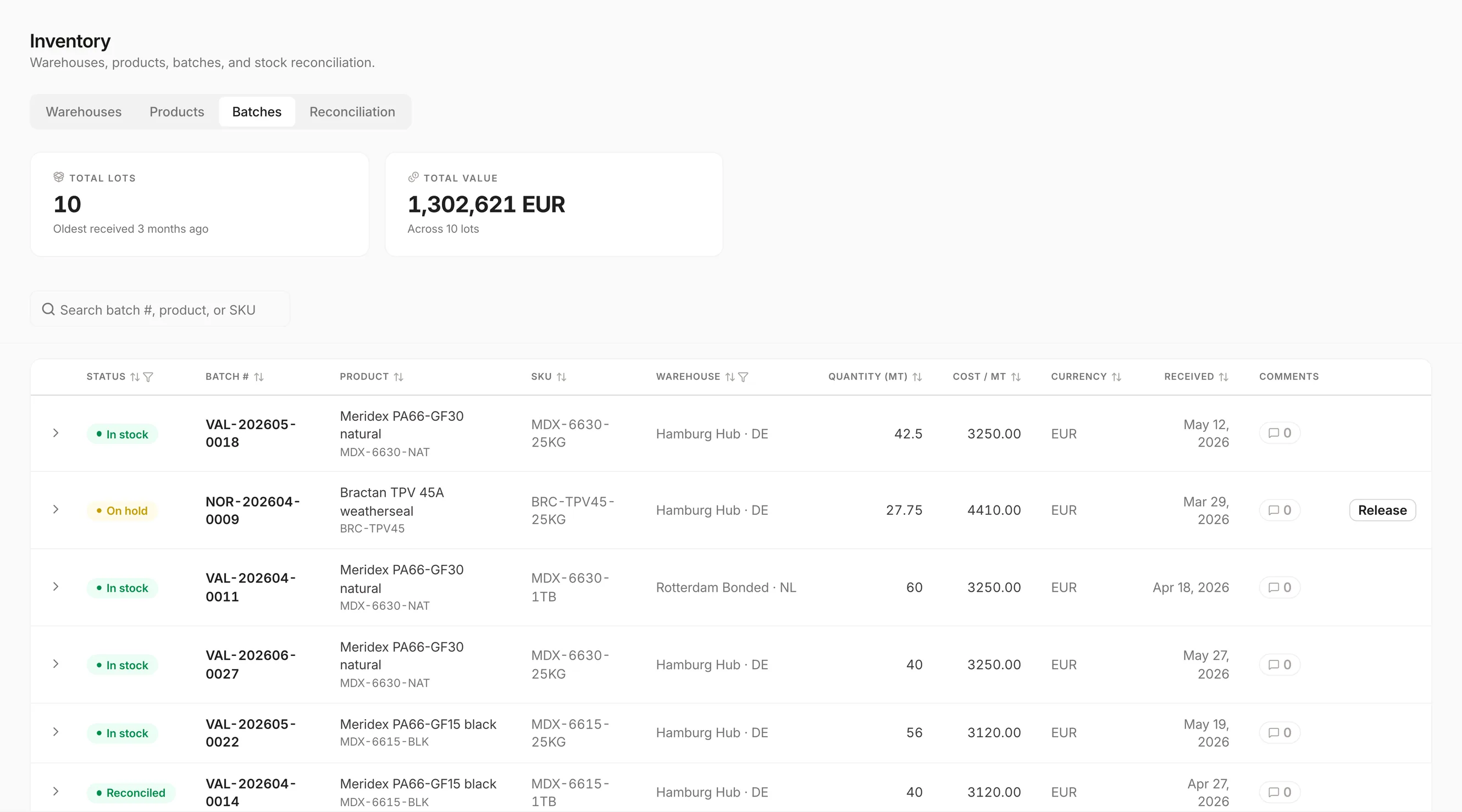Open comments for batch VAL-202605-0018
The width and height of the screenshot is (1462, 812).
click(1280, 433)
